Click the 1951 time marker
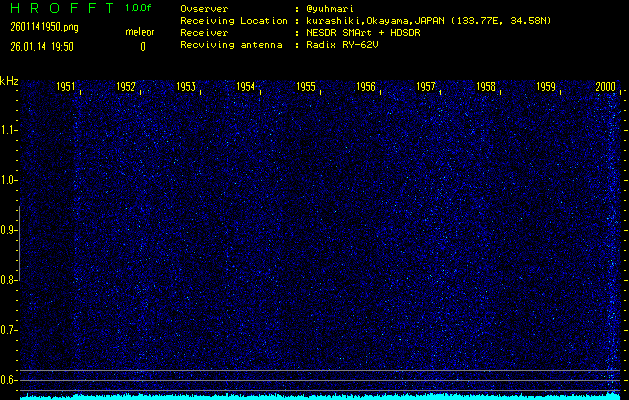Viewport: 629px width, 400px height. pyautogui.click(x=65, y=87)
